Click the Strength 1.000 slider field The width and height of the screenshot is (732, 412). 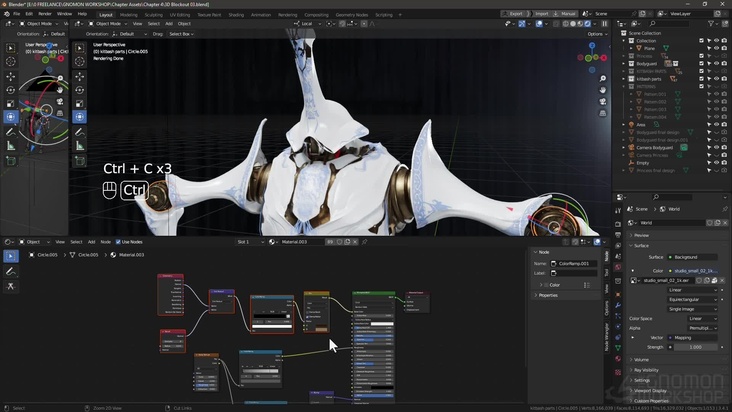coord(695,347)
